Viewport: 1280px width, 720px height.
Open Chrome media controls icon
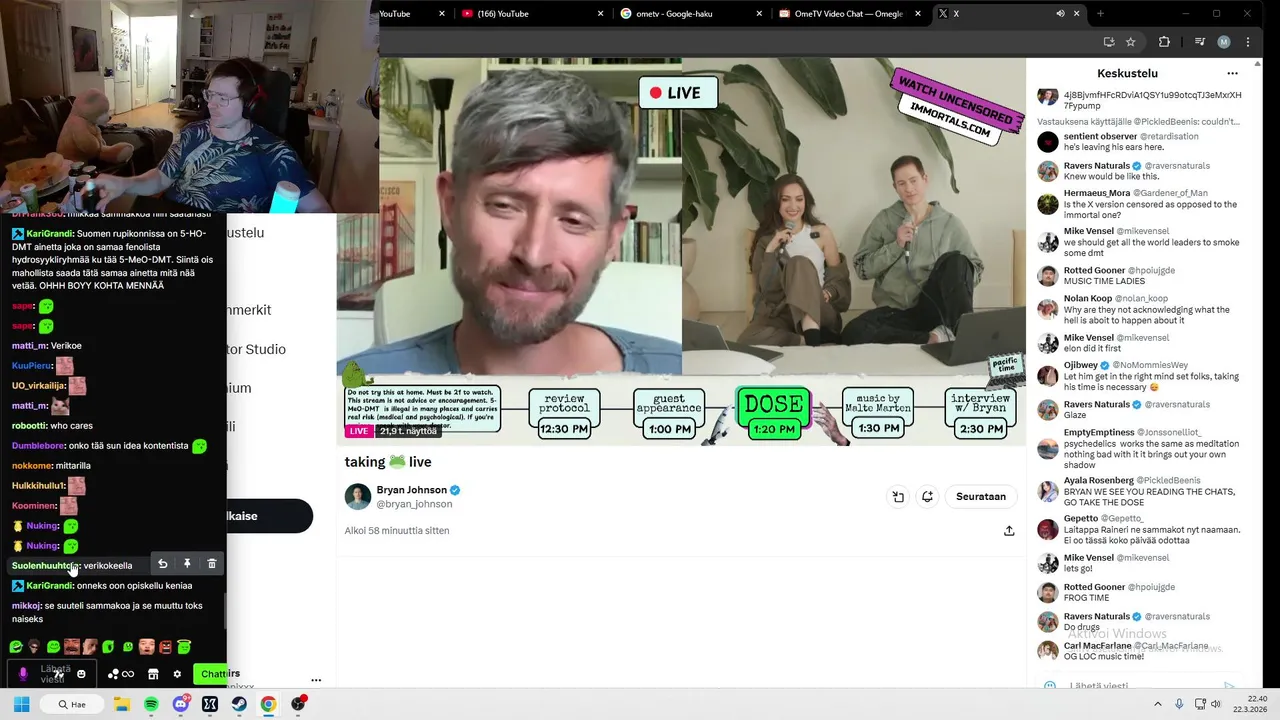pyautogui.click(x=1199, y=42)
